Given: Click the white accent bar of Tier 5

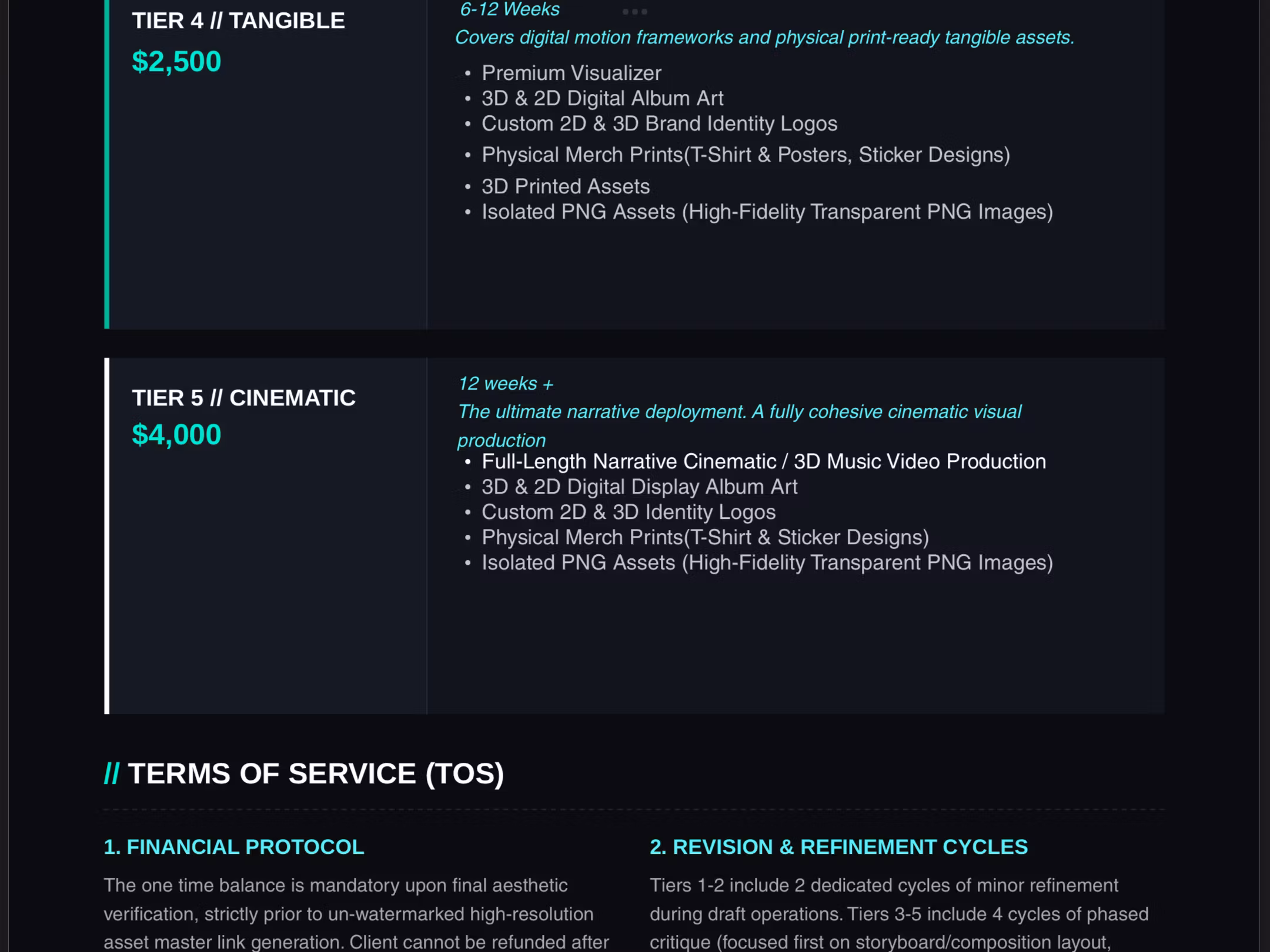Looking at the screenshot, I should tap(107, 536).
